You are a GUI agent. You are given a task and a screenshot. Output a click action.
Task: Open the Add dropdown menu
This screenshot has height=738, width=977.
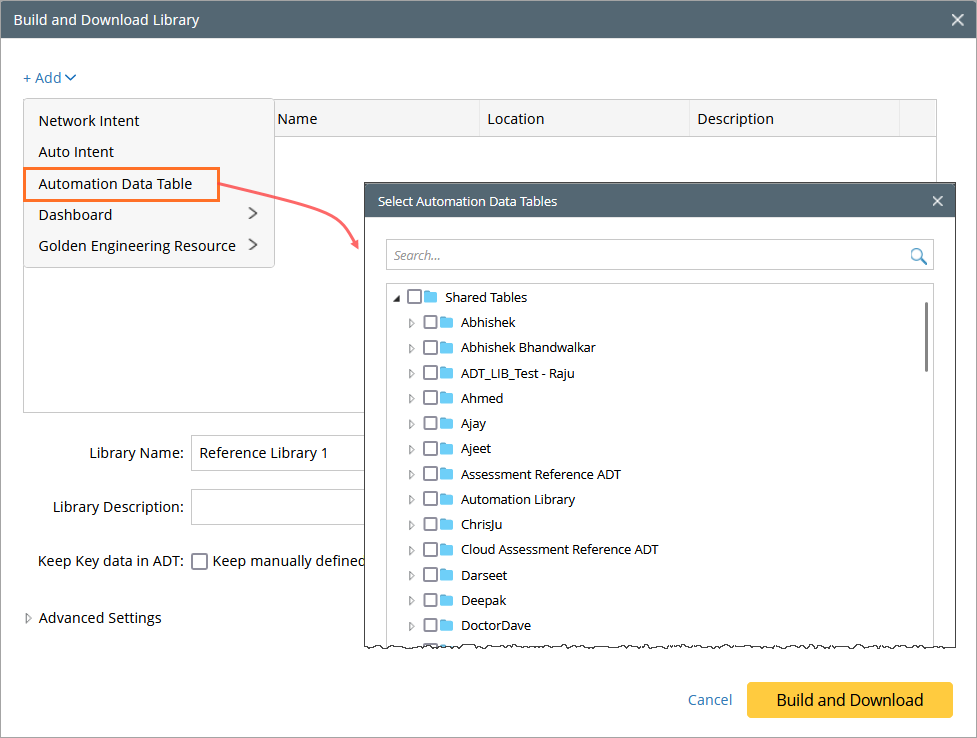[49, 78]
